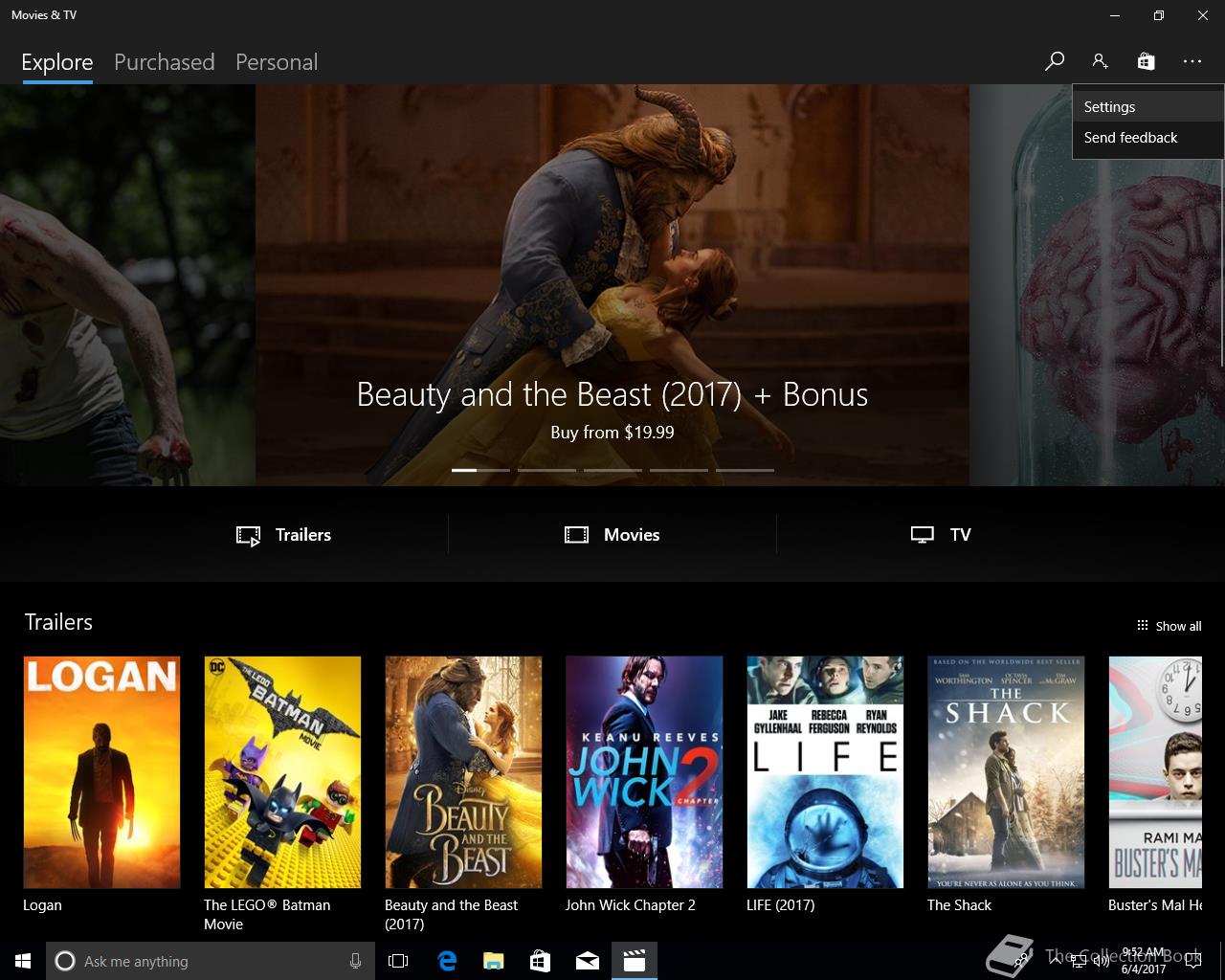Show the previous featured banner on left
The width and height of the screenshot is (1225, 980).
[127, 285]
